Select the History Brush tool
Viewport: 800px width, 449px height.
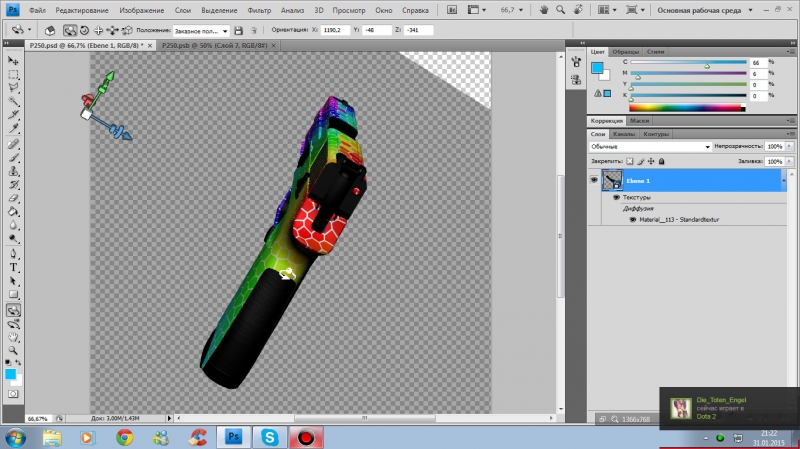(13, 185)
